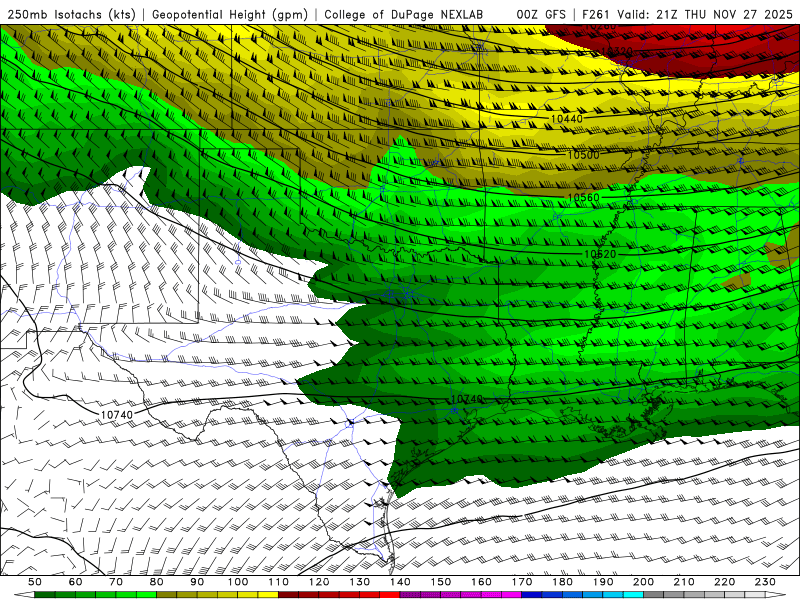Click the 10740 contour label in green area
The image size is (800, 600).
point(467,398)
